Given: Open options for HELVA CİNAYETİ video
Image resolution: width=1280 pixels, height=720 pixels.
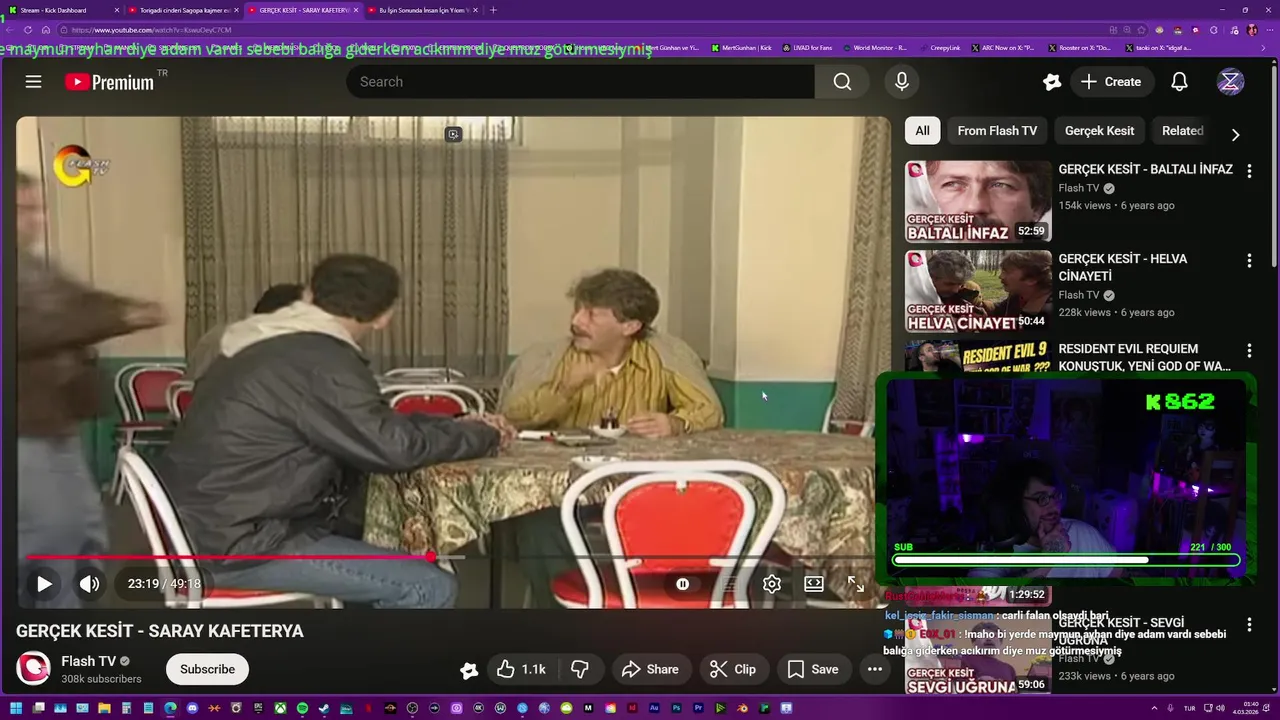Looking at the screenshot, I should coord(1249,261).
